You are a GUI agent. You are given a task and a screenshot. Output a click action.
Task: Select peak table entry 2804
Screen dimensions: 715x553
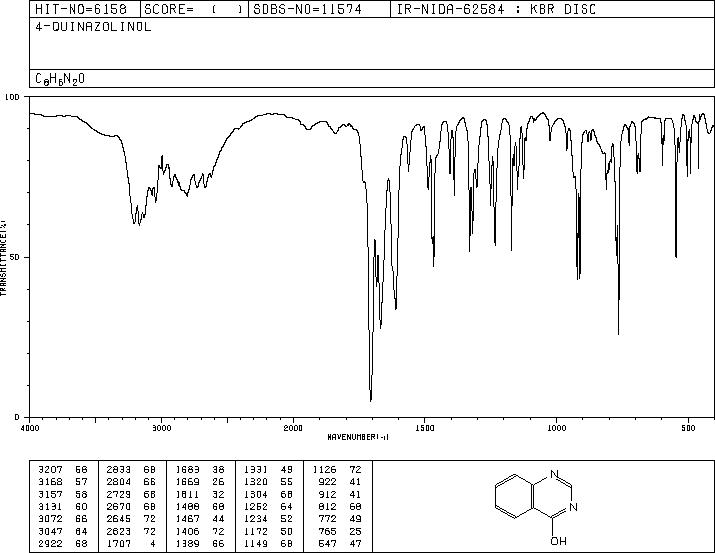pyautogui.click(x=131, y=482)
